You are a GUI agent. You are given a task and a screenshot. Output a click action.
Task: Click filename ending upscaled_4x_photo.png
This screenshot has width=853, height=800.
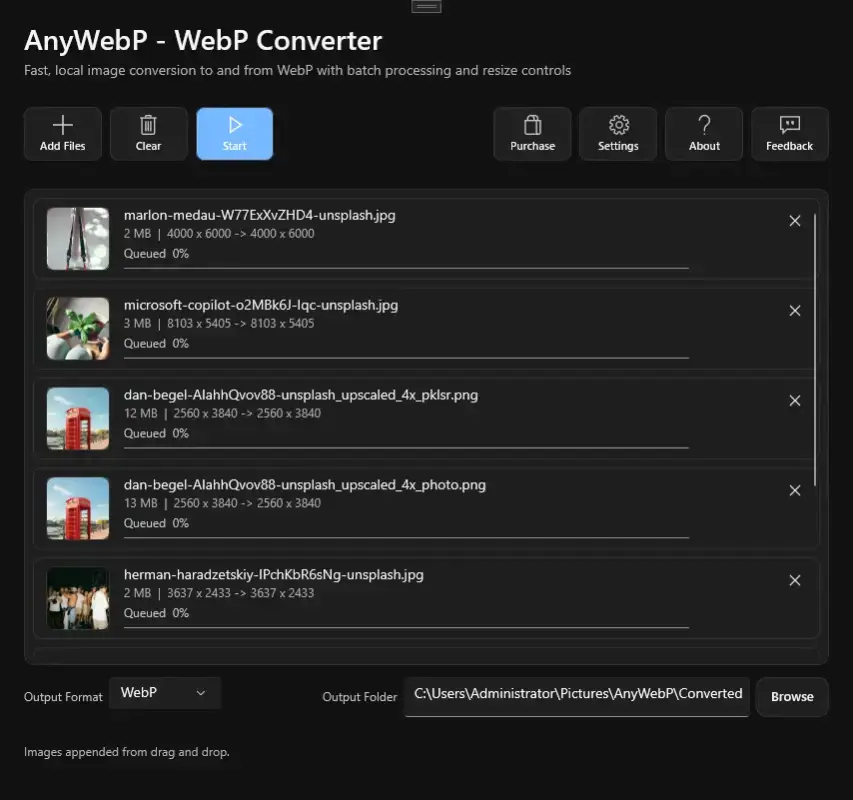pyautogui.click(x=305, y=485)
